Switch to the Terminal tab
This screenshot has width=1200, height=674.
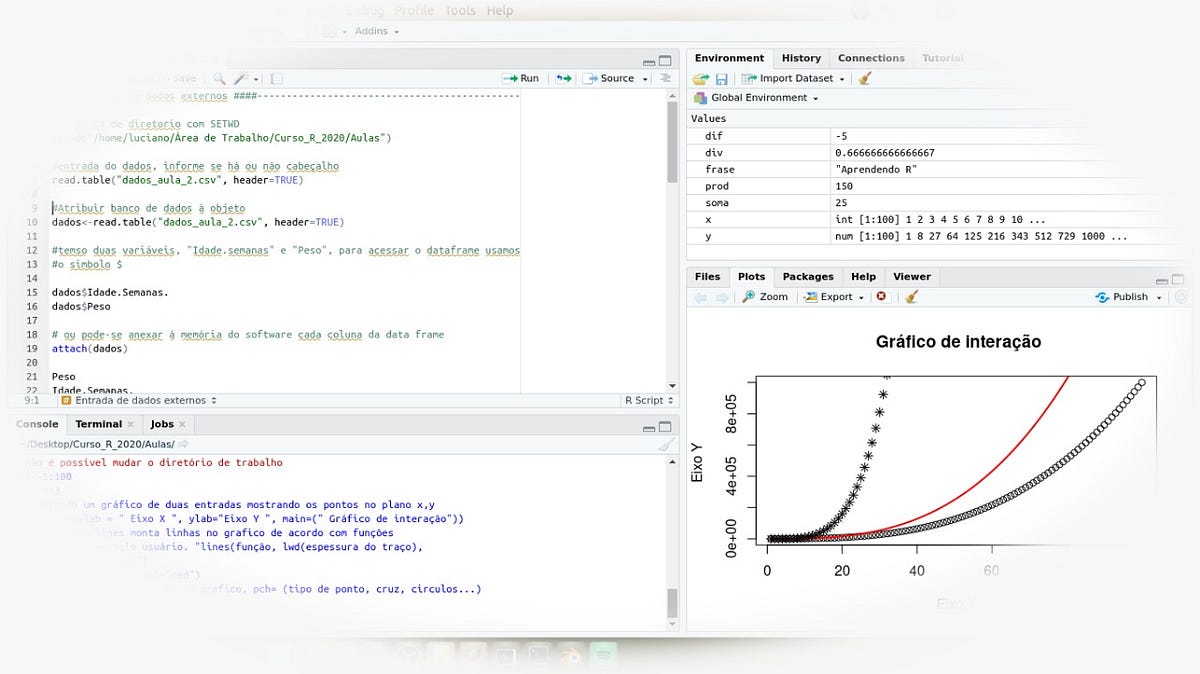pyautogui.click(x=97, y=423)
